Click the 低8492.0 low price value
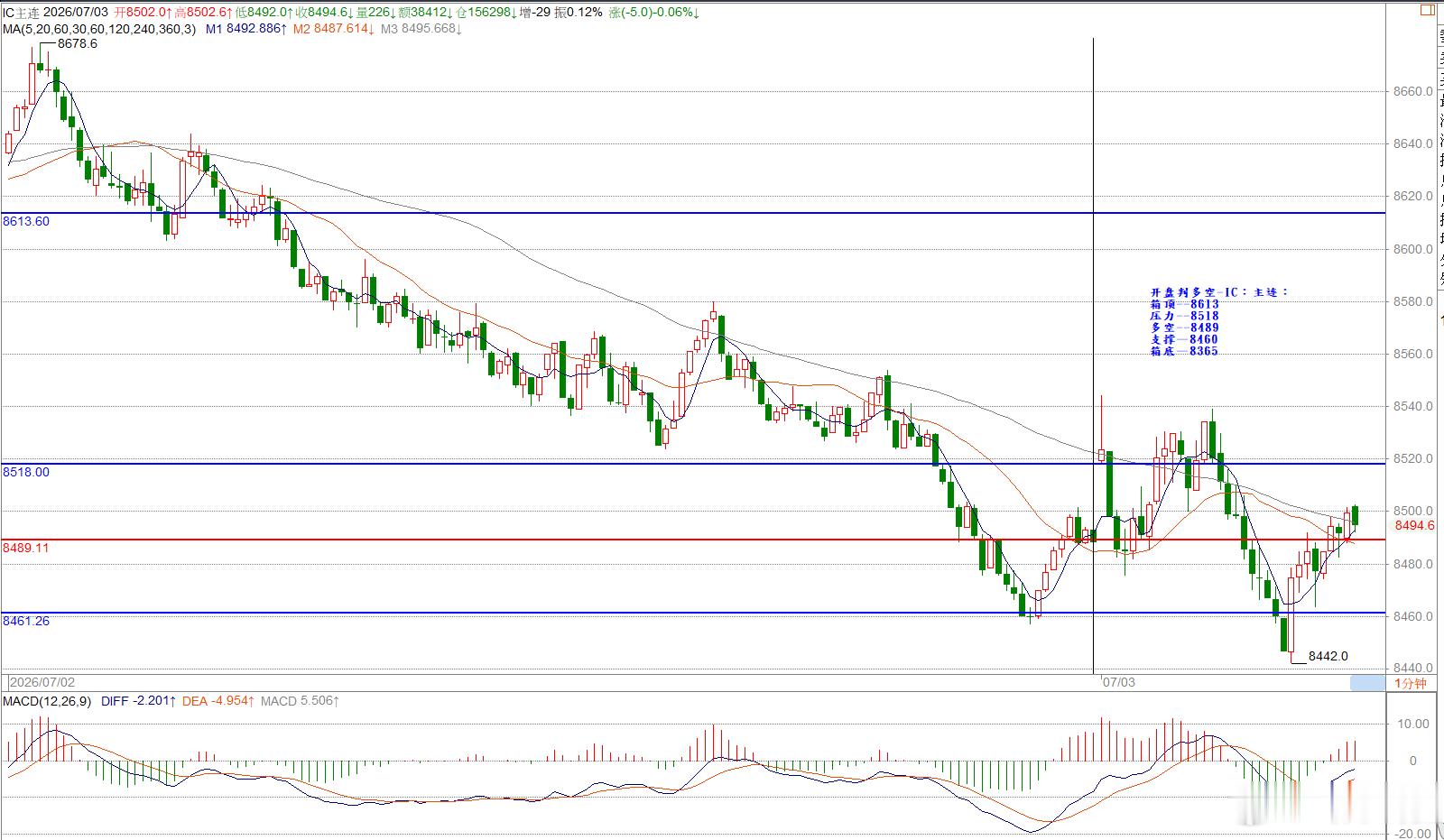Image resolution: width=1444 pixels, height=840 pixels. coord(264,13)
